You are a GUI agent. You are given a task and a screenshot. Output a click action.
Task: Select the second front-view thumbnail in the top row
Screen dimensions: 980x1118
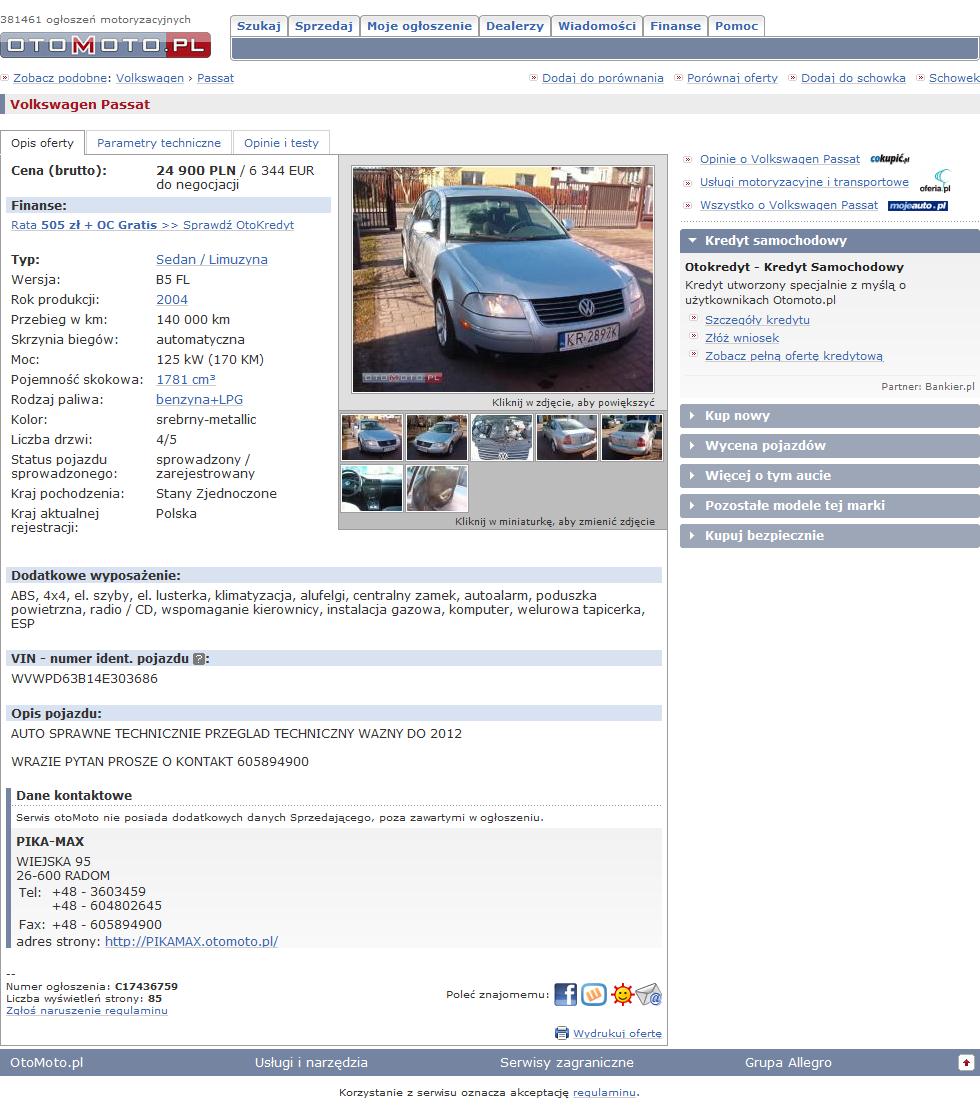[x=437, y=437]
